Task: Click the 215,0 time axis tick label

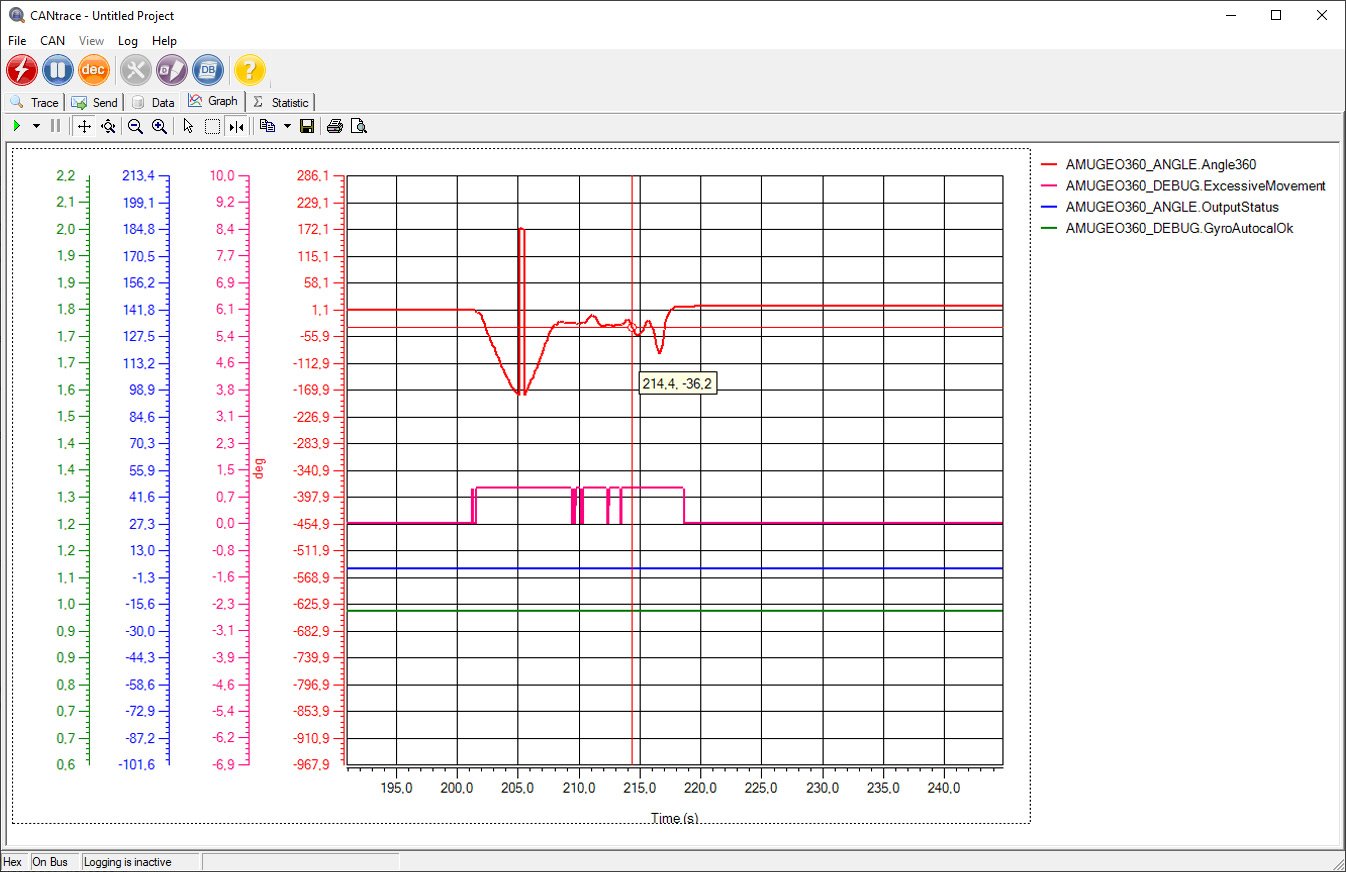Action: [640, 788]
